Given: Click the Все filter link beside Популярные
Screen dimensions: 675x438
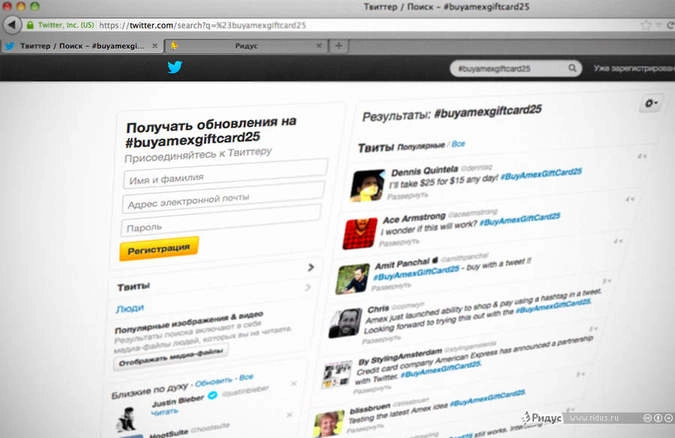Looking at the screenshot, I should click(458, 145).
